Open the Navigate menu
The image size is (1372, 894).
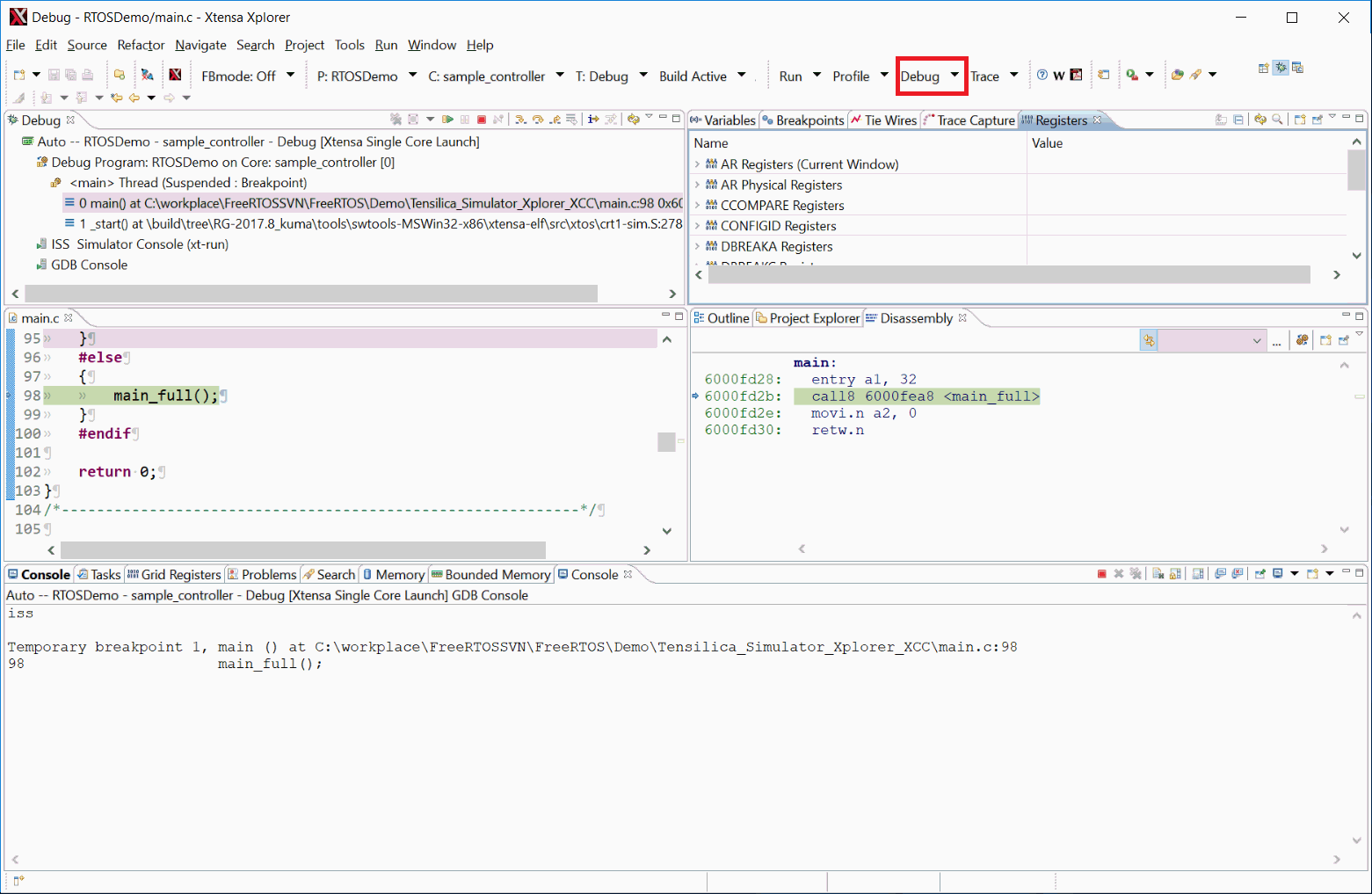pyautogui.click(x=200, y=45)
